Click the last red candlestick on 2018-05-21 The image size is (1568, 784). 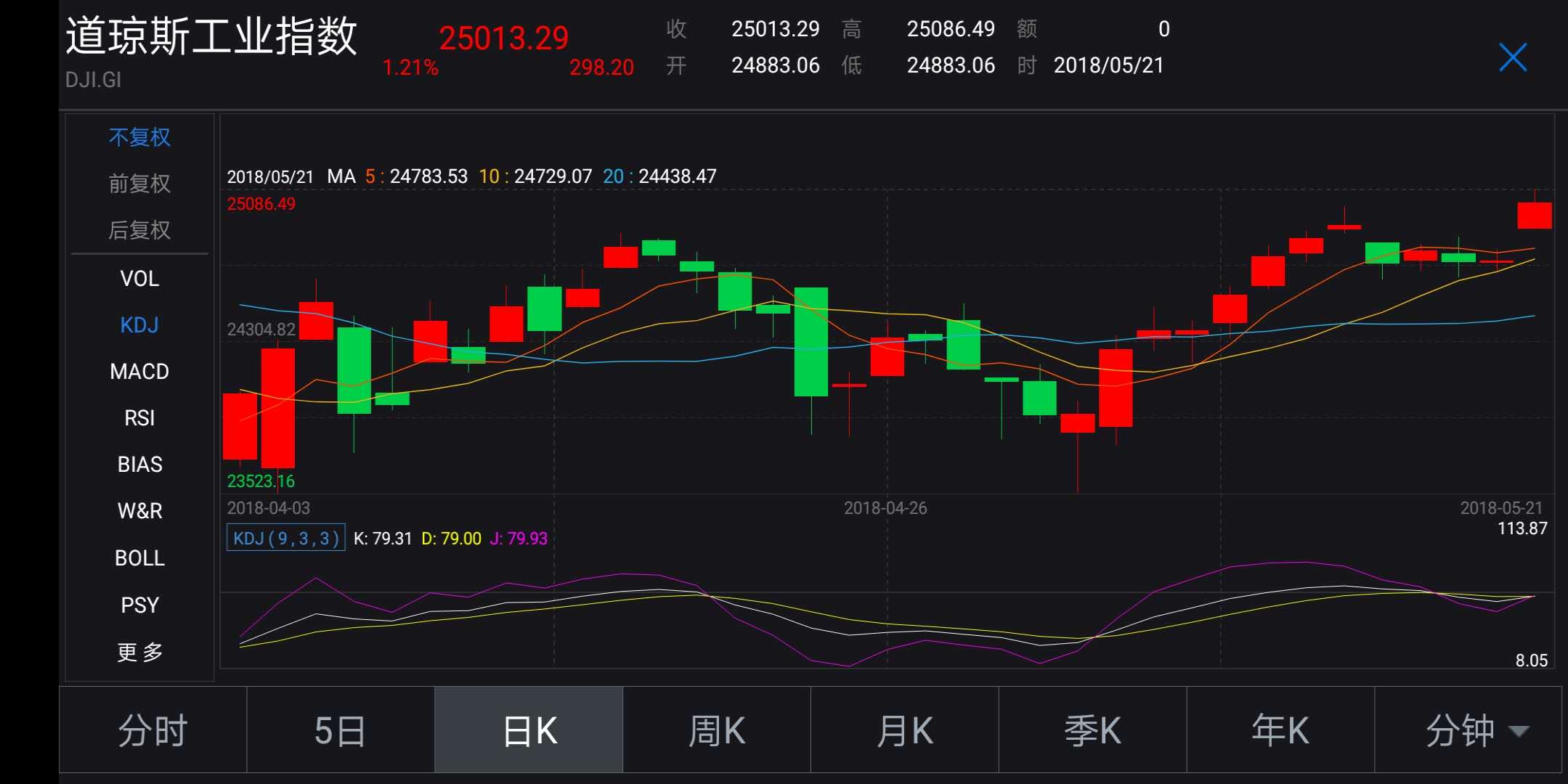(1535, 216)
